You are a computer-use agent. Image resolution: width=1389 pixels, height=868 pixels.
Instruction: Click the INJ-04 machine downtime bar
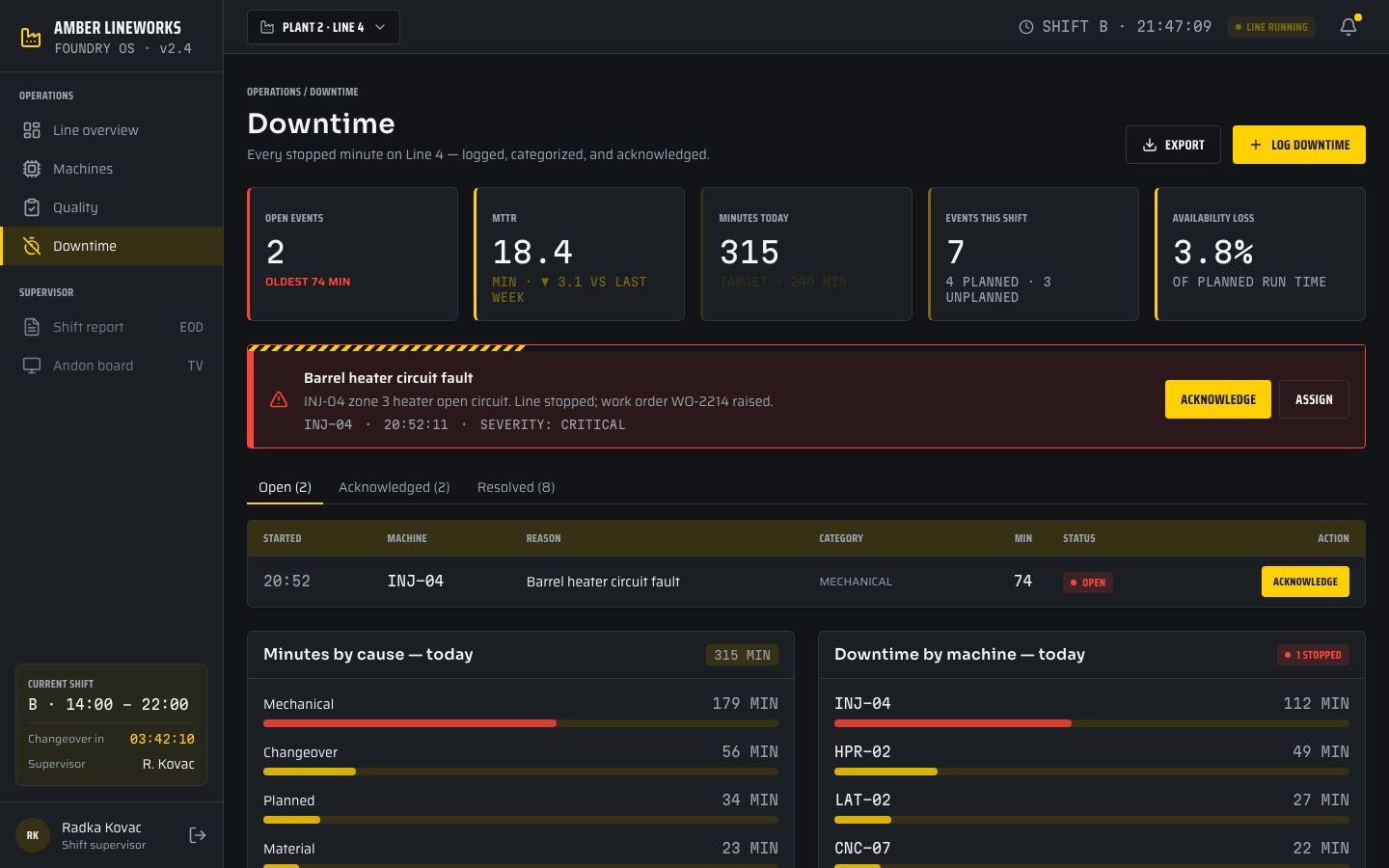(x=1092, y=723)
